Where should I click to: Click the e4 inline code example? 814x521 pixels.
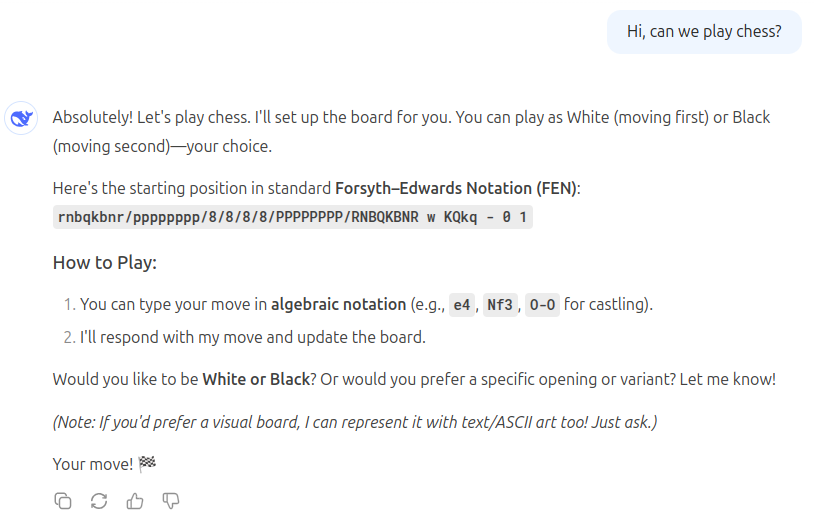[x=461, y=305]
